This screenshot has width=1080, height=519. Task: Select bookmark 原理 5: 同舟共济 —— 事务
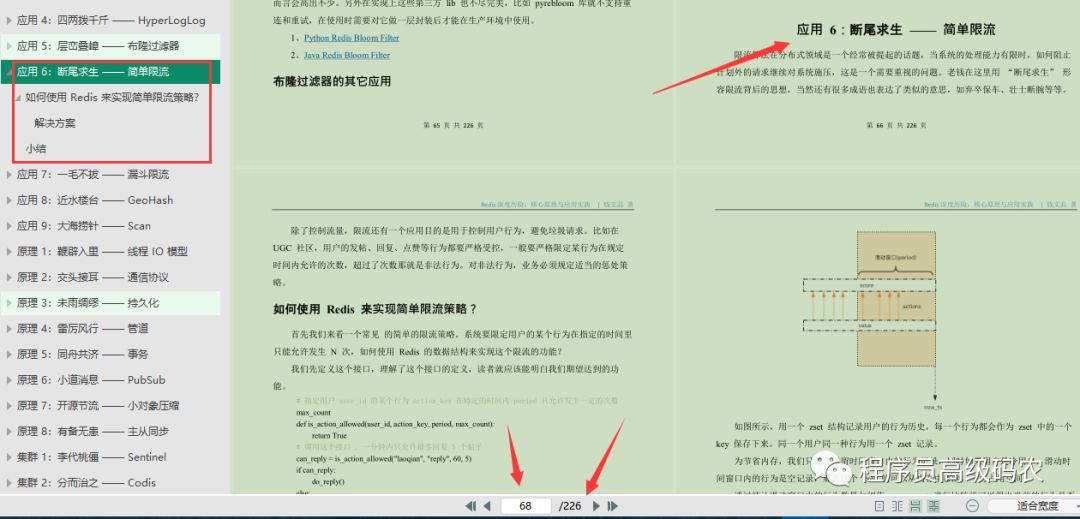point(83,354)
